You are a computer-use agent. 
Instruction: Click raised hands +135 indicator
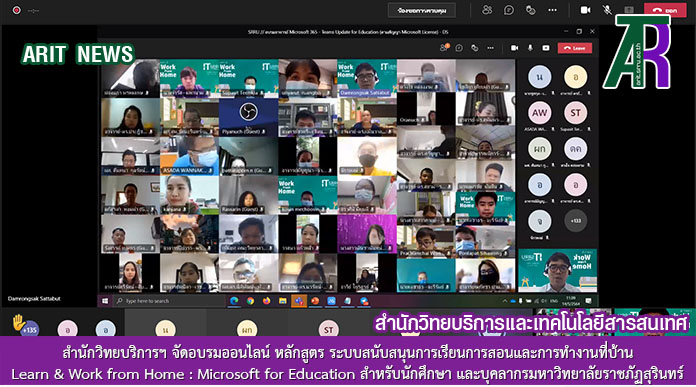(25, 324)
